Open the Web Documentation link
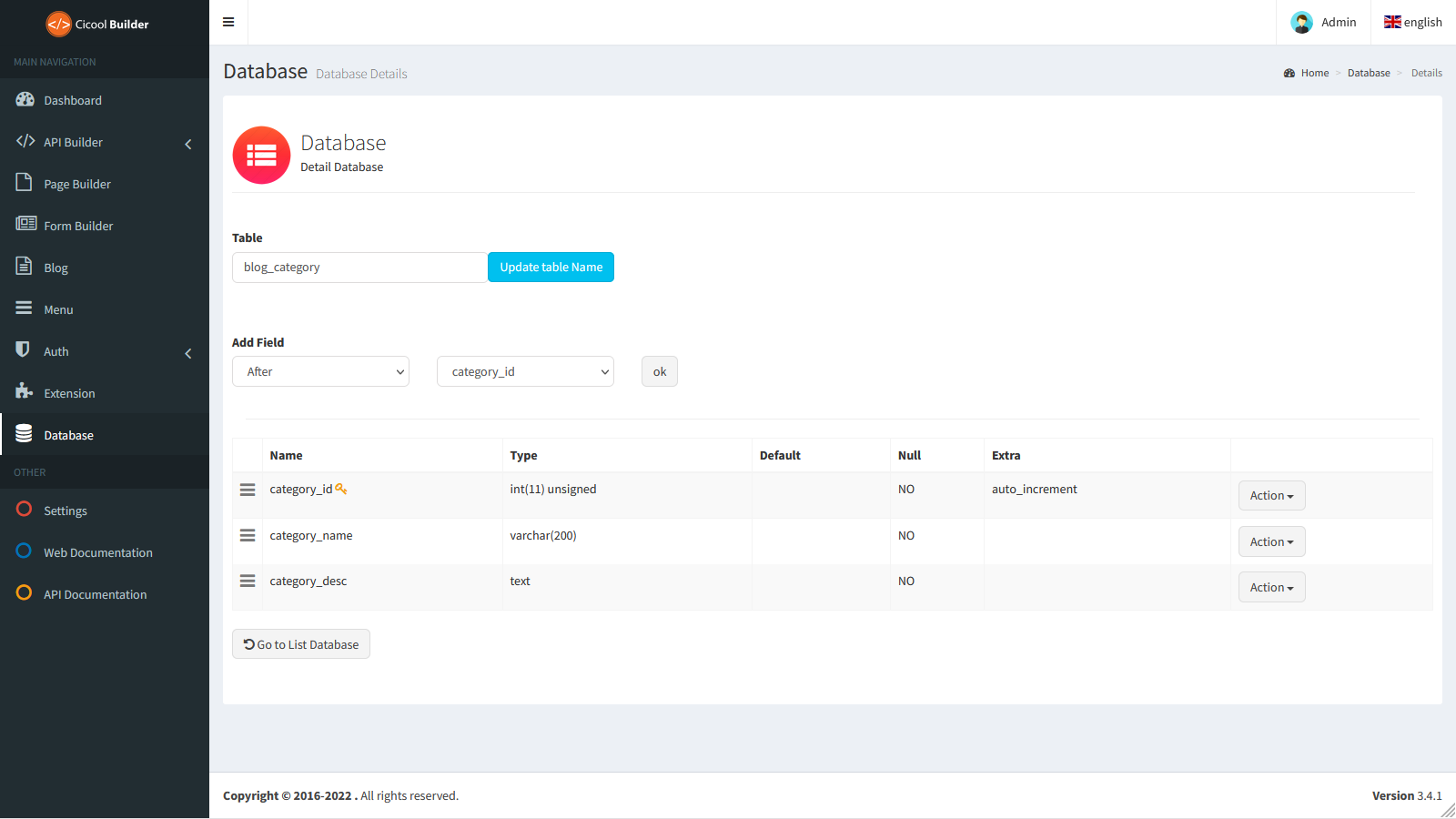The width and height of the screenshot is (1456, 819). tap(105, 552)
